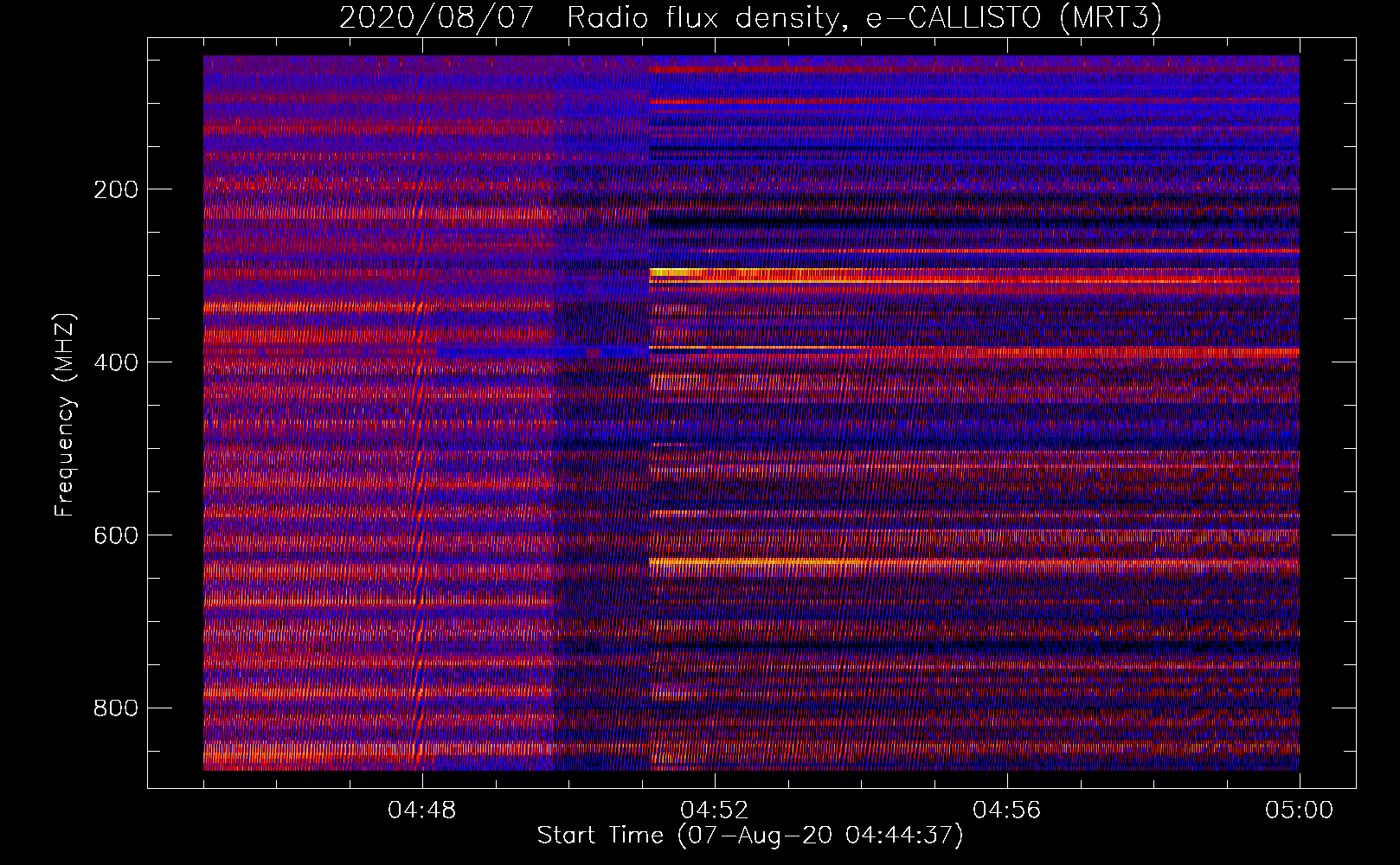Click the 800 frequency tick label
This screenshot has width=1400, height=865.
(115, 708)
